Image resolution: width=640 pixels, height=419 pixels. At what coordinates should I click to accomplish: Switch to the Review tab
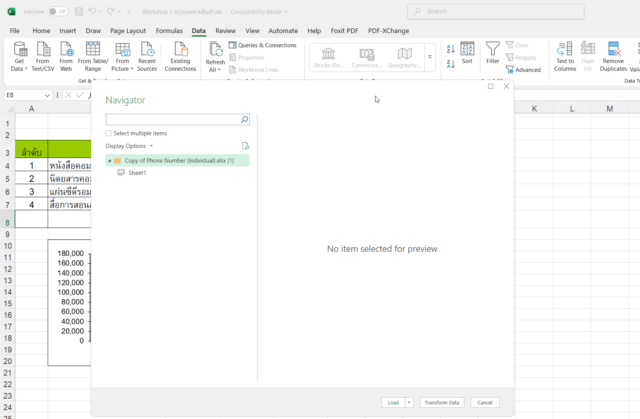point(225,31)
